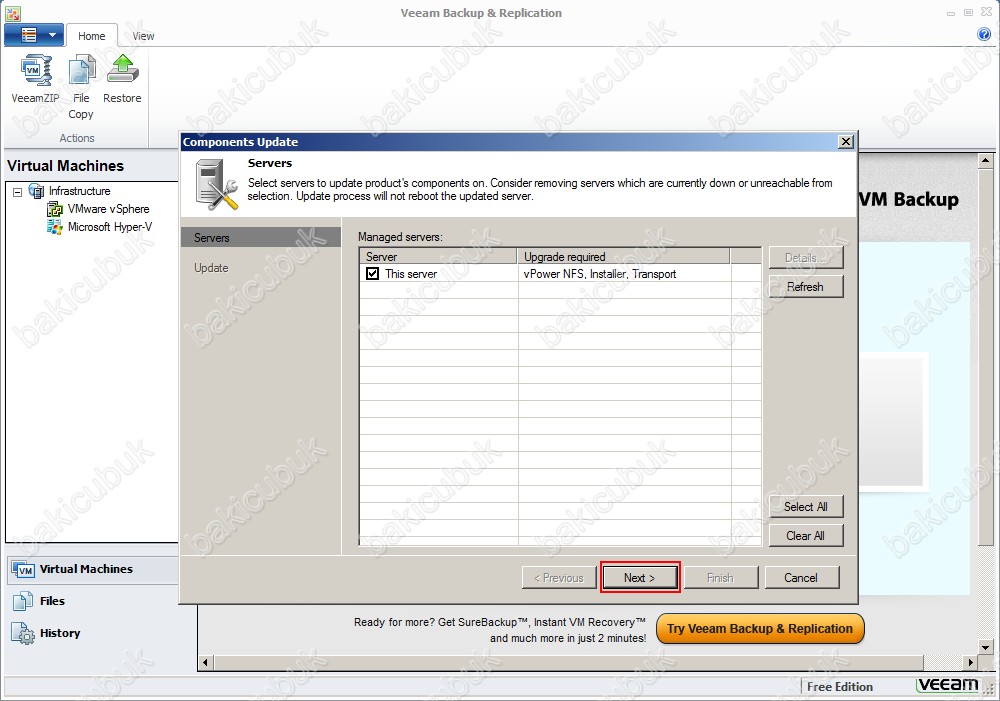
Task: Switch to the Home ribbon tab
Action: pyautogui.click(x=91, y=36)
